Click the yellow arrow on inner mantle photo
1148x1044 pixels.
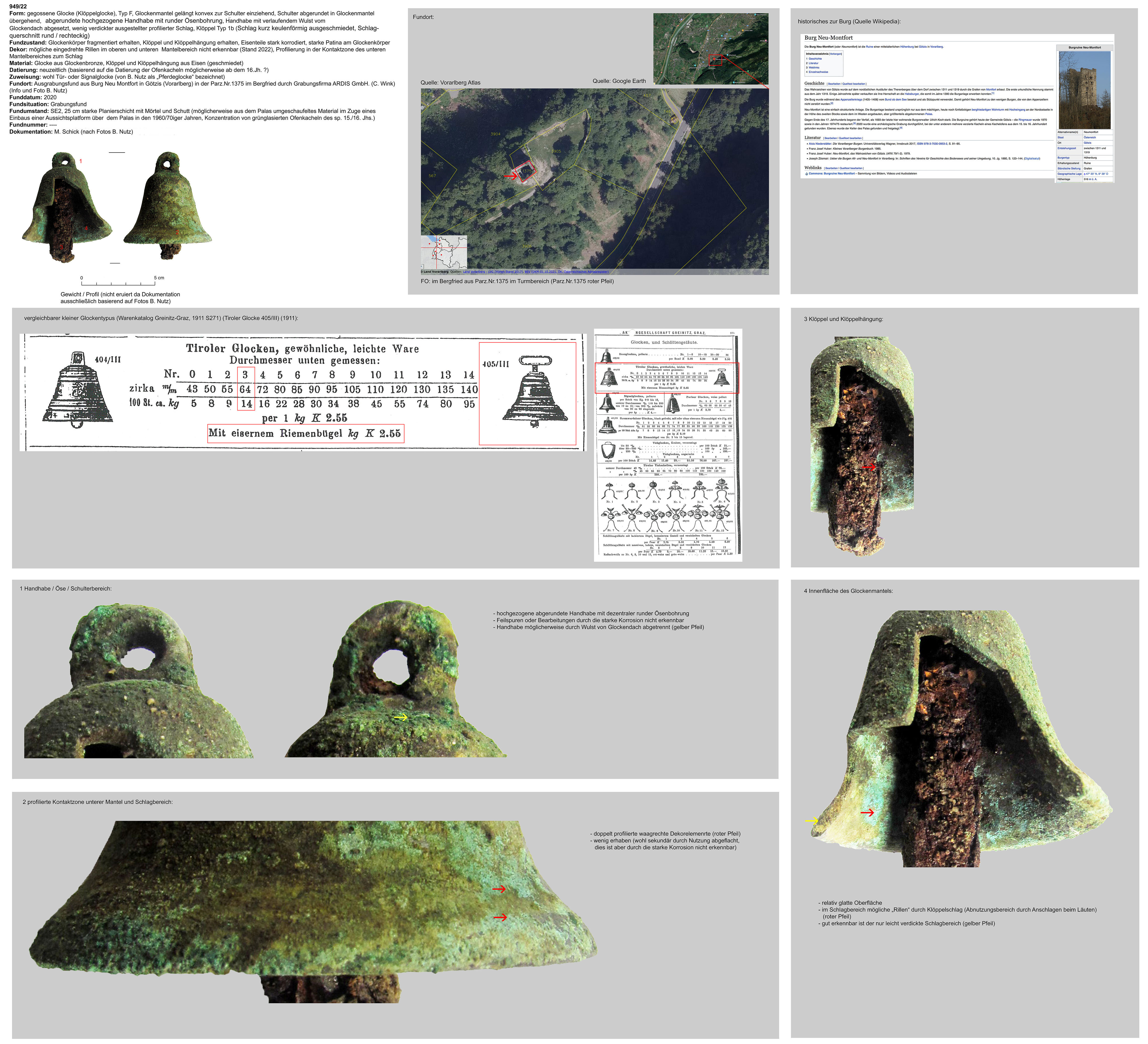(x=811, y=821)
